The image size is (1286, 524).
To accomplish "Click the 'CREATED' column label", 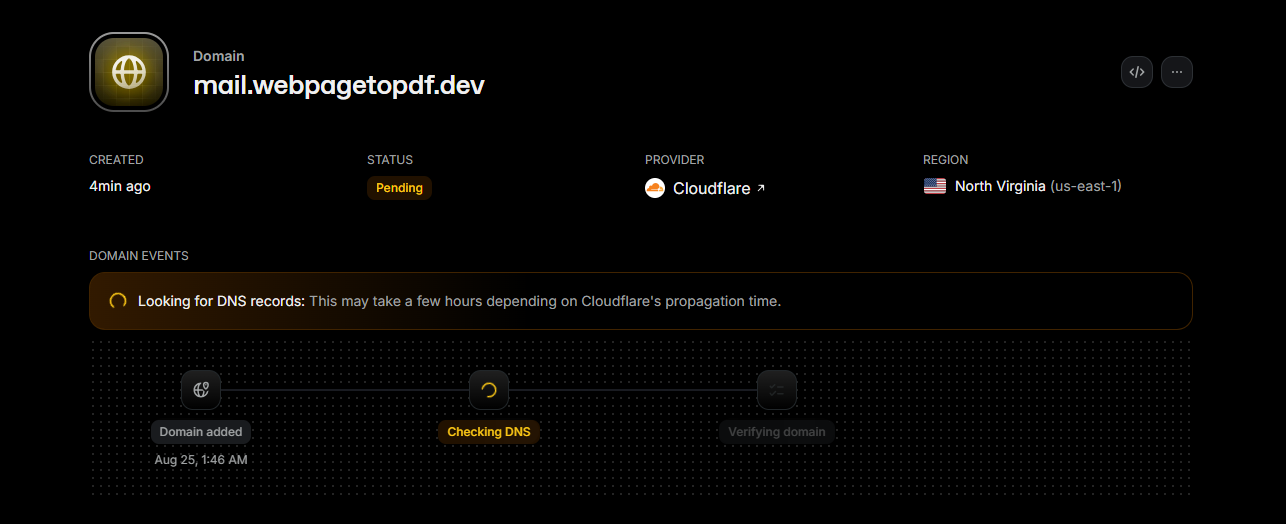I will click(x=116, y=160).
